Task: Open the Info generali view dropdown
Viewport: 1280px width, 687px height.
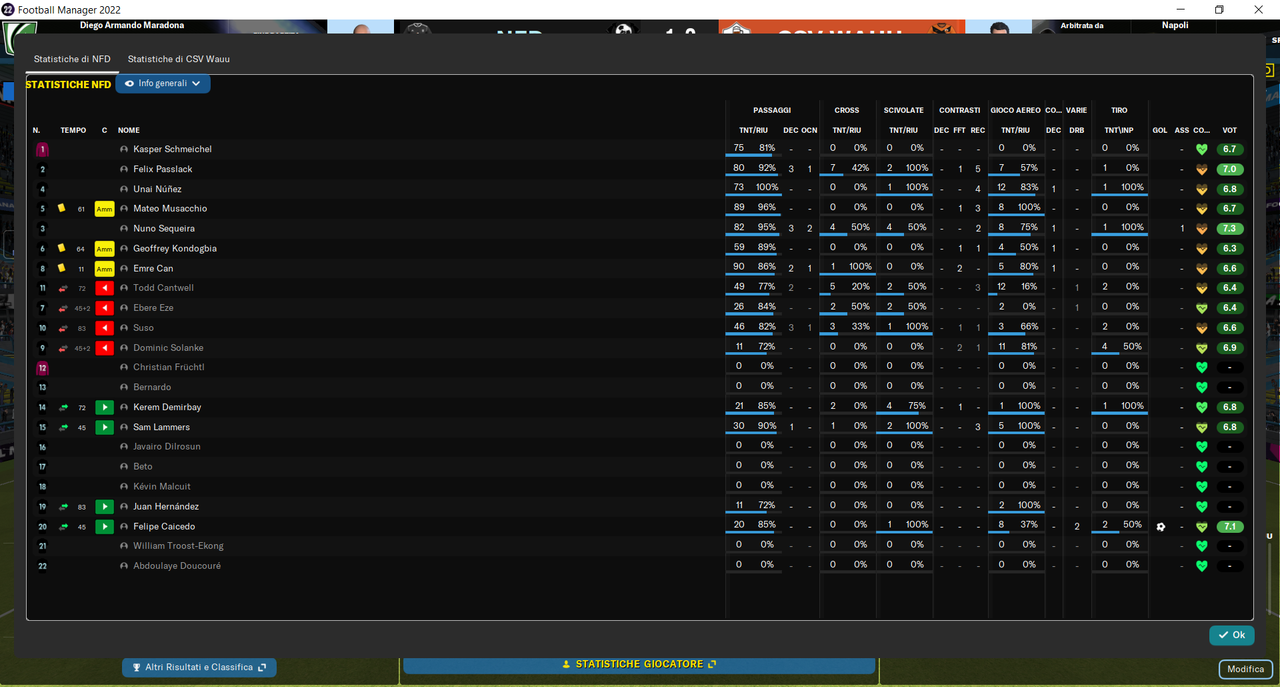Action: click(163, 84)
